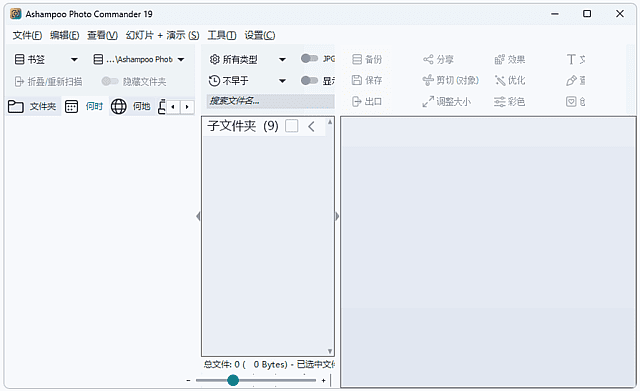The width and height of the screenshot is (640, 391).
Task: Click the 不早于 clock icon
Action: point(214,81)
